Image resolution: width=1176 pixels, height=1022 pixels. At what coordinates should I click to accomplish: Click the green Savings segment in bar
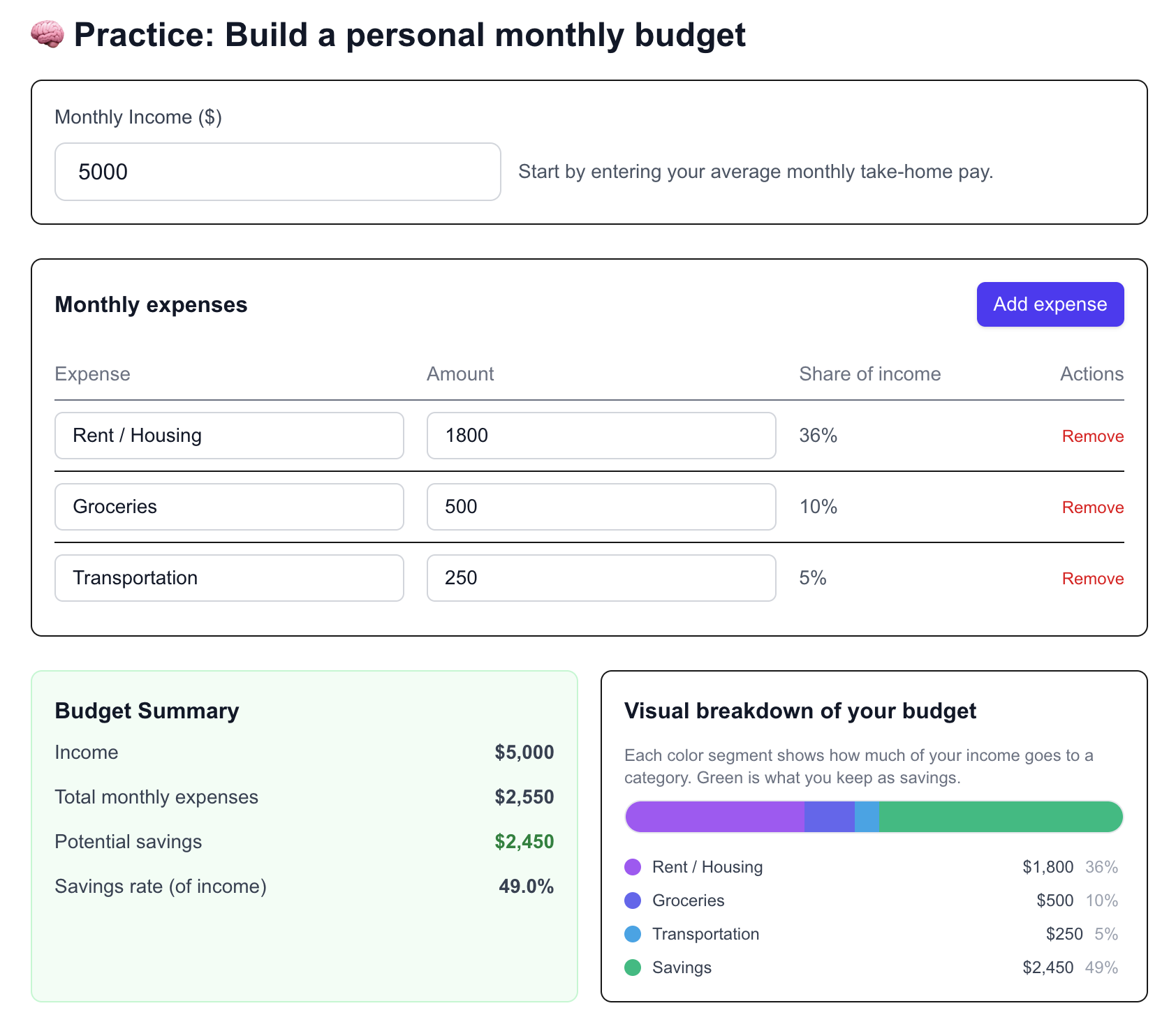tap(1000, 817)
